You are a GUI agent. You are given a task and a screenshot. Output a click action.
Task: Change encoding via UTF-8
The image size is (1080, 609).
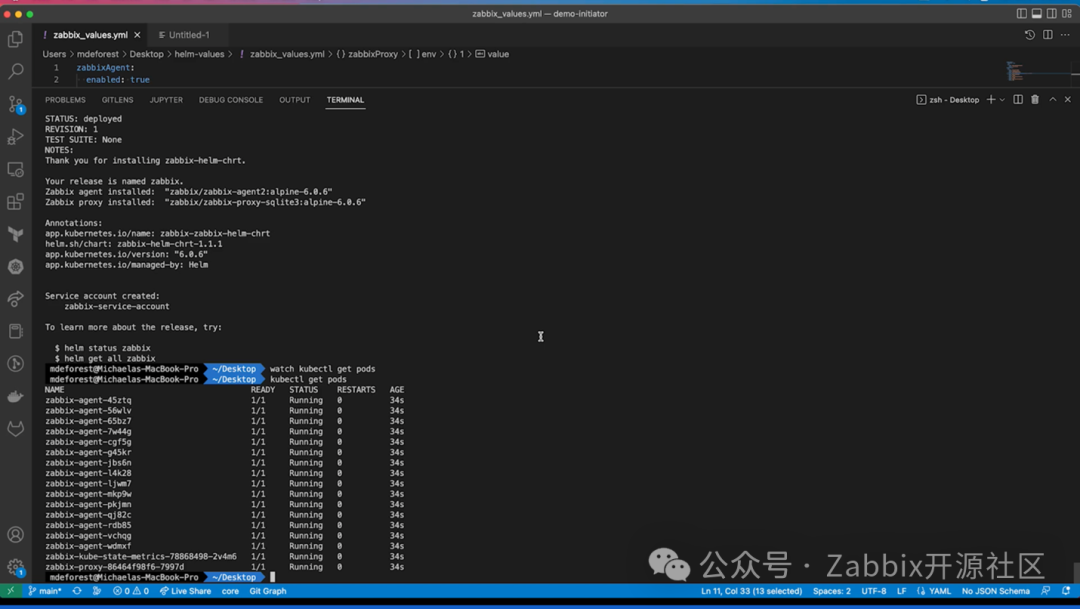coord(873,591)
